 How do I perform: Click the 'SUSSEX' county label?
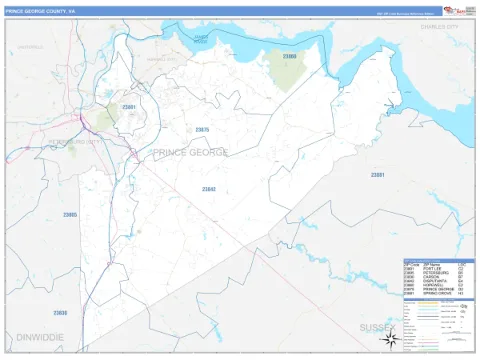[x=378, y=328]
